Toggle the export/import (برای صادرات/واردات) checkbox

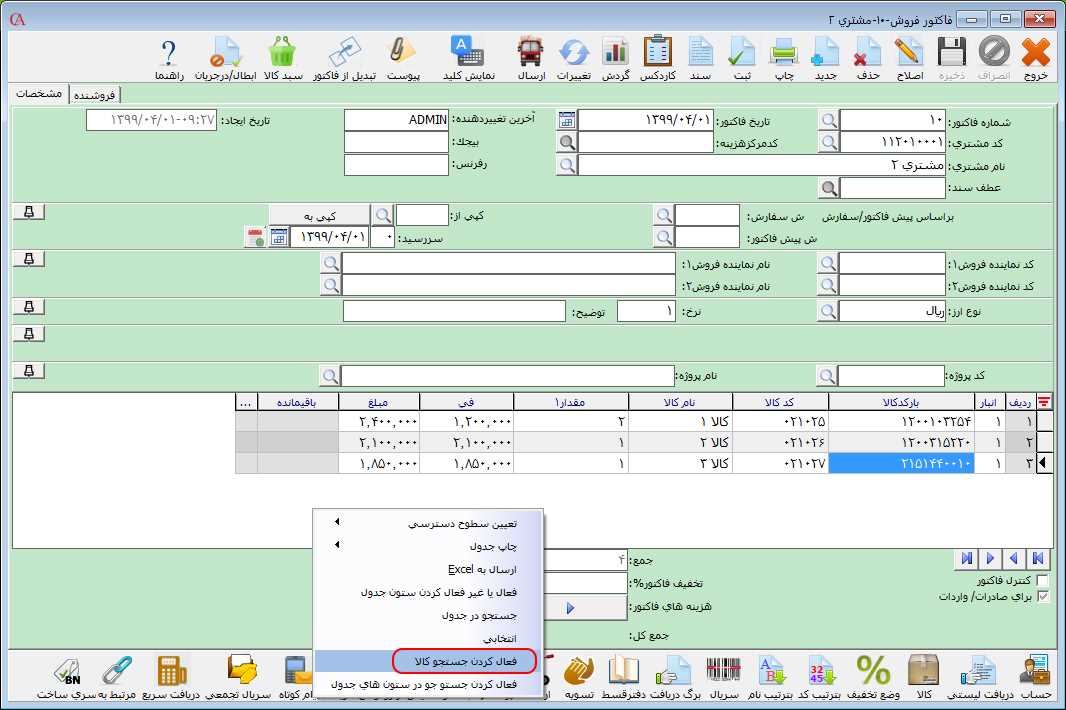(x=1043, y=596)
